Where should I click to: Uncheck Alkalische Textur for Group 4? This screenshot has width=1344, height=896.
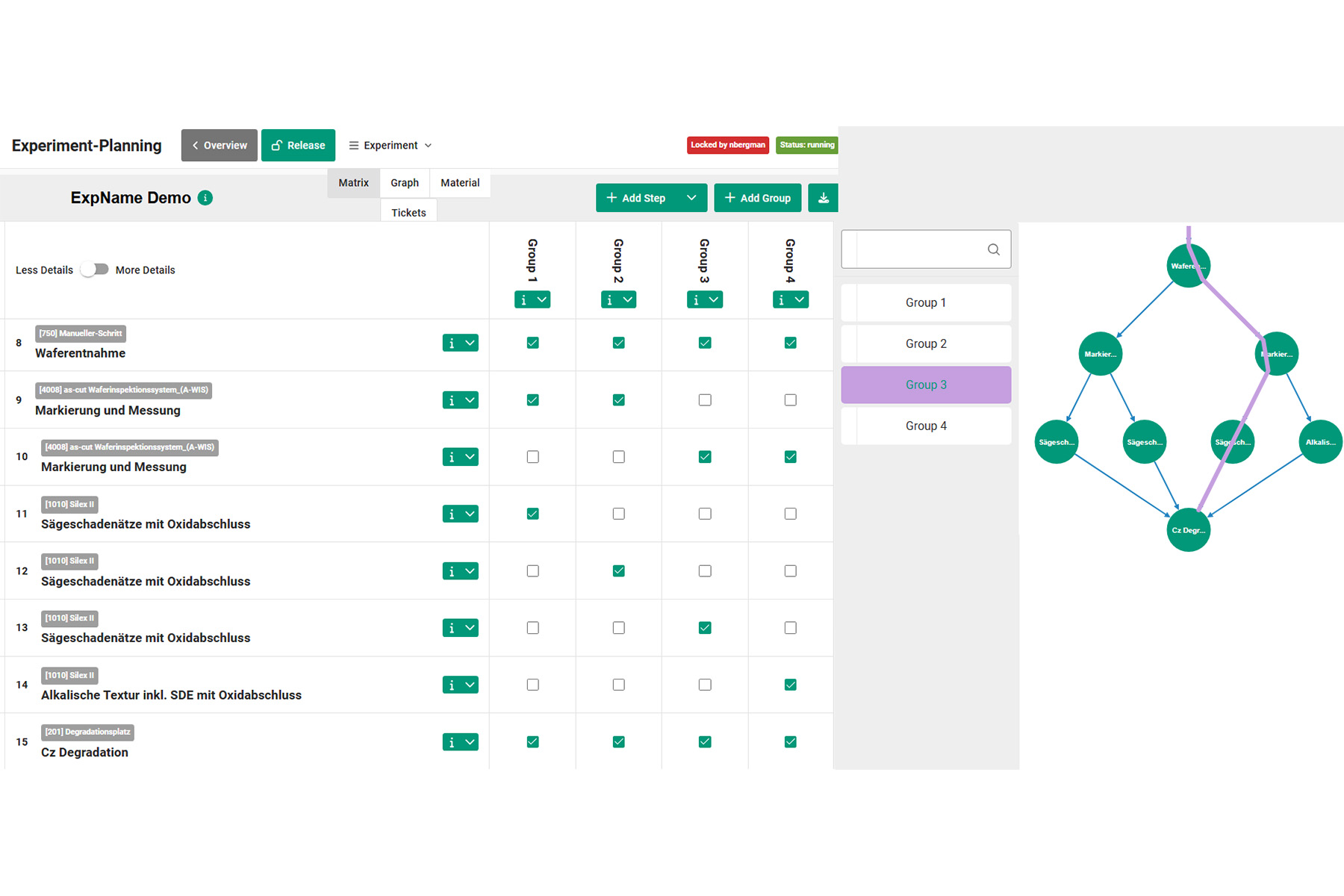791,685
